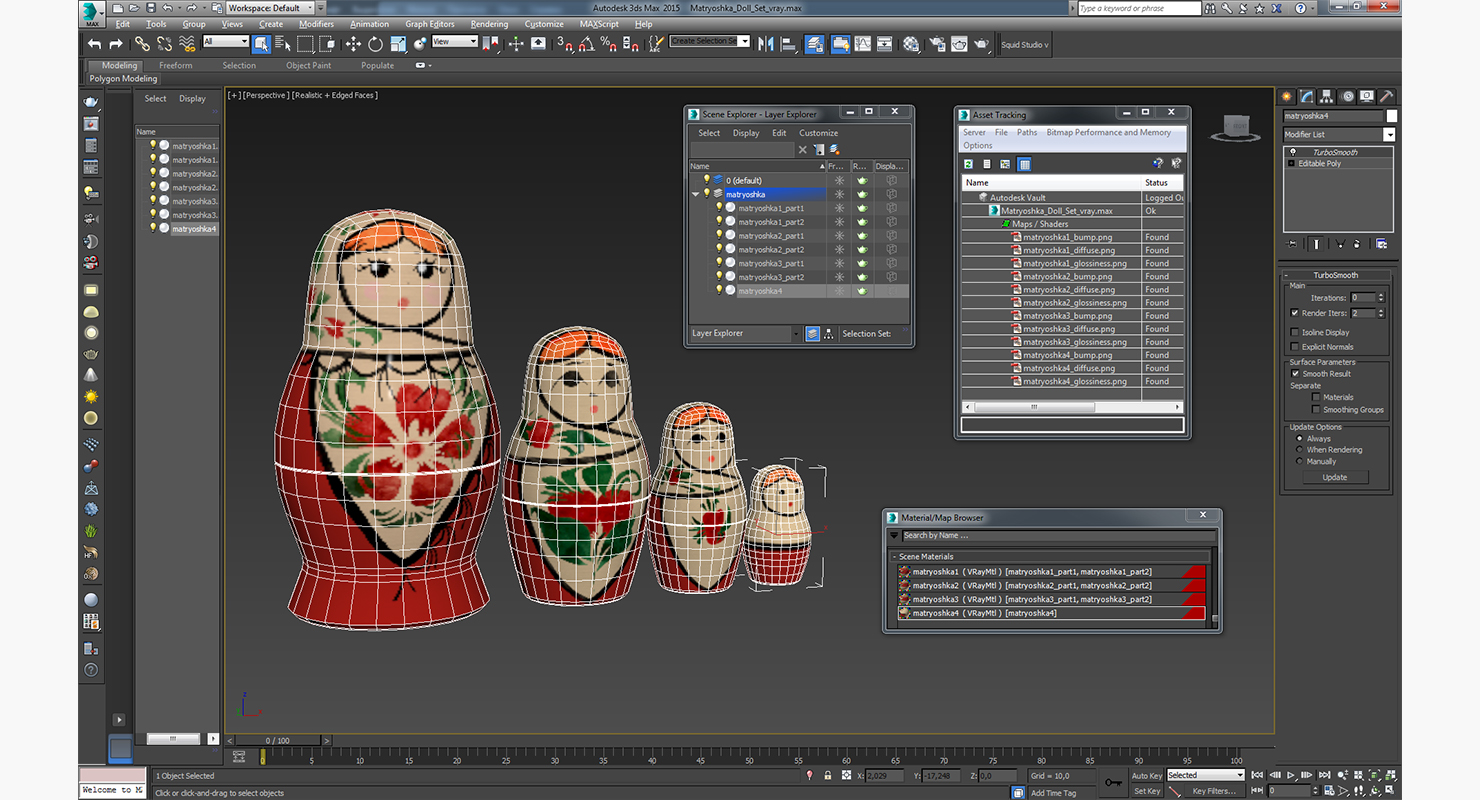This screenshot has height=800, width=1480.
Task: Enable the Isoline Display checkbox
Action: tap(1295, 332)
